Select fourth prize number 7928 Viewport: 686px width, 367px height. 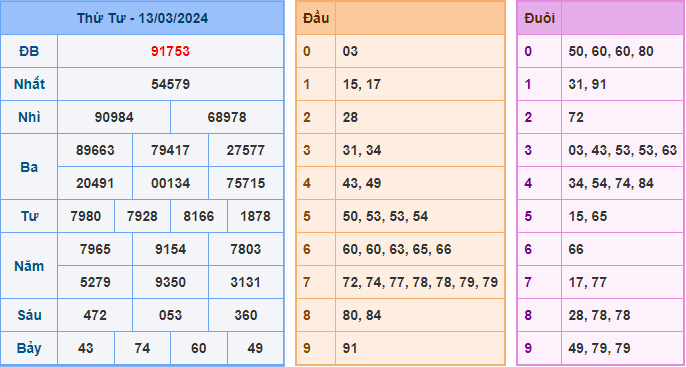tap(142, 216)
